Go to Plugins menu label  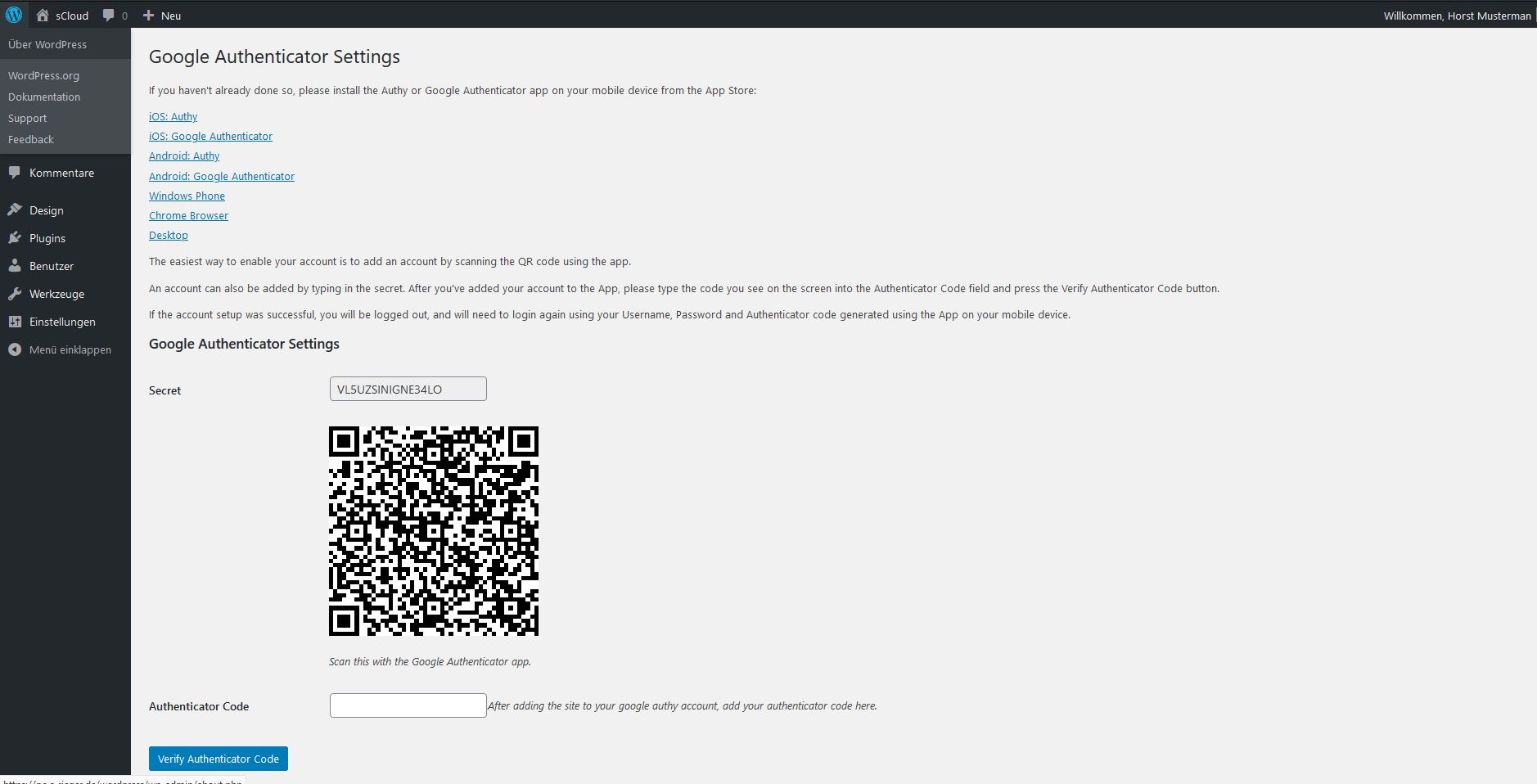pyautogui.click(x=47, y=238)
